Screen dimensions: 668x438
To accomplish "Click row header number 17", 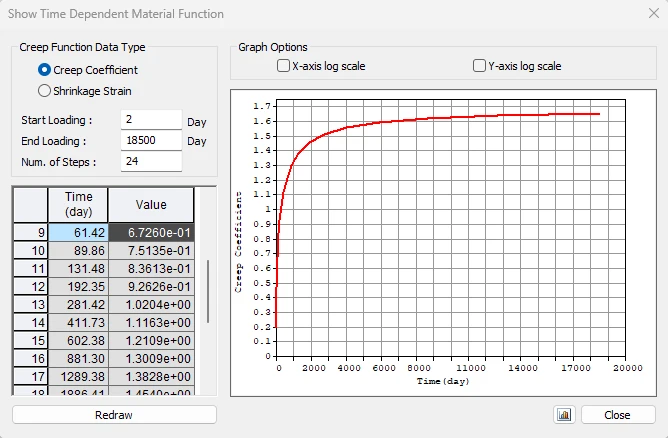I will (31, 376).
